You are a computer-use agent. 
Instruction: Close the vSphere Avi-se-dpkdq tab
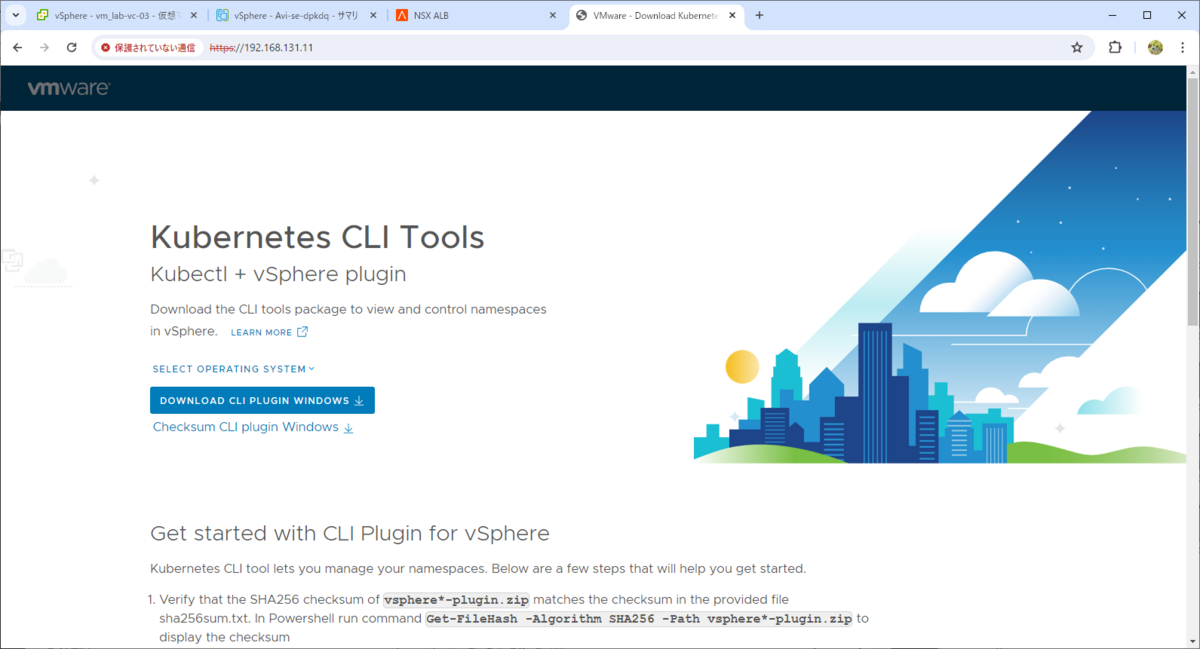click(372, 16)
